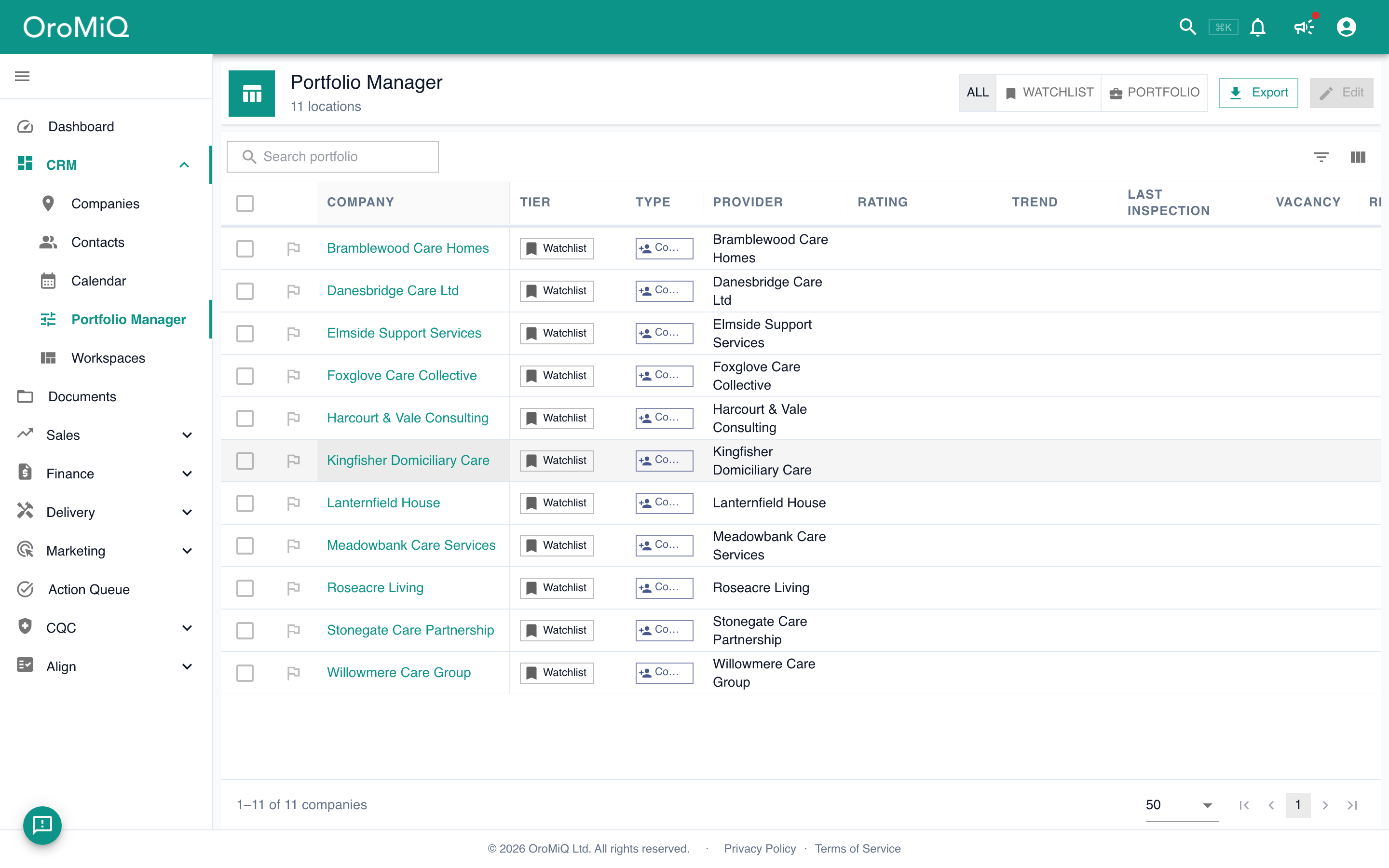Flag the Roseacre Living row
This screenshot has width=1389, height=868.
(x=293, y=588)
